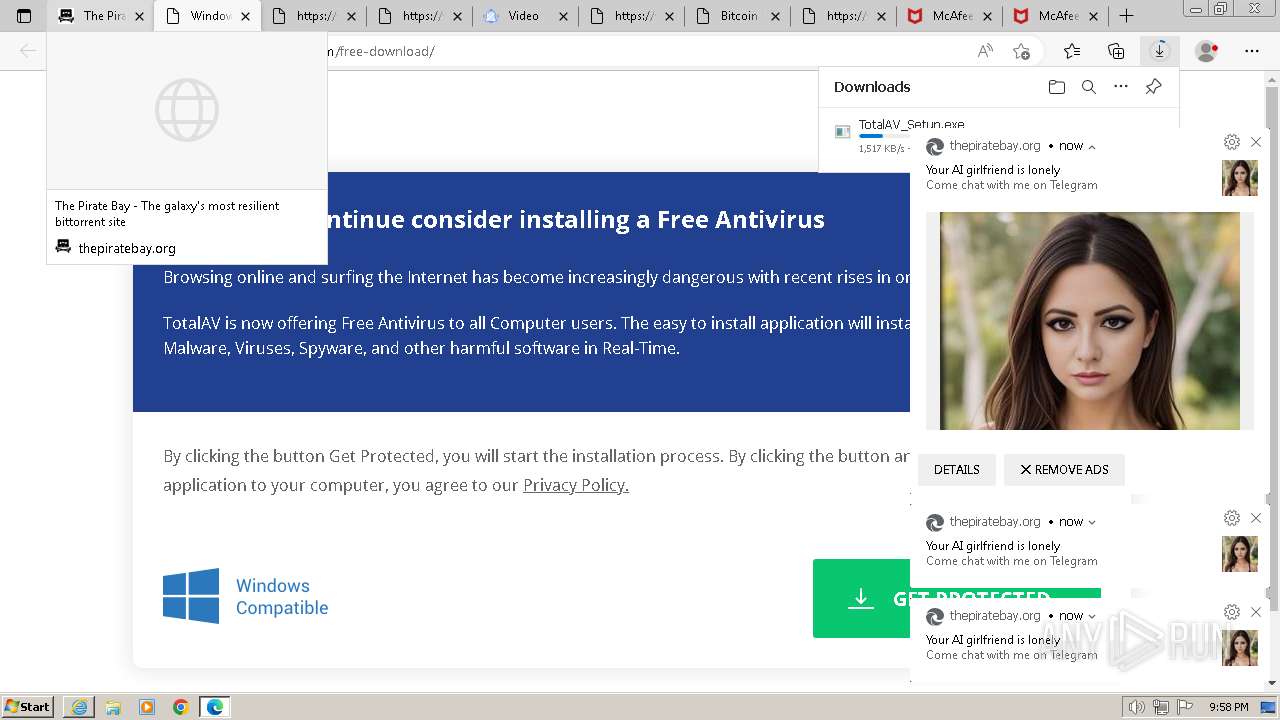Image resolution: width=1280 pixels, height=720 pixels.
Task: Pin the Downloads panel
Action: point(1153,87)
